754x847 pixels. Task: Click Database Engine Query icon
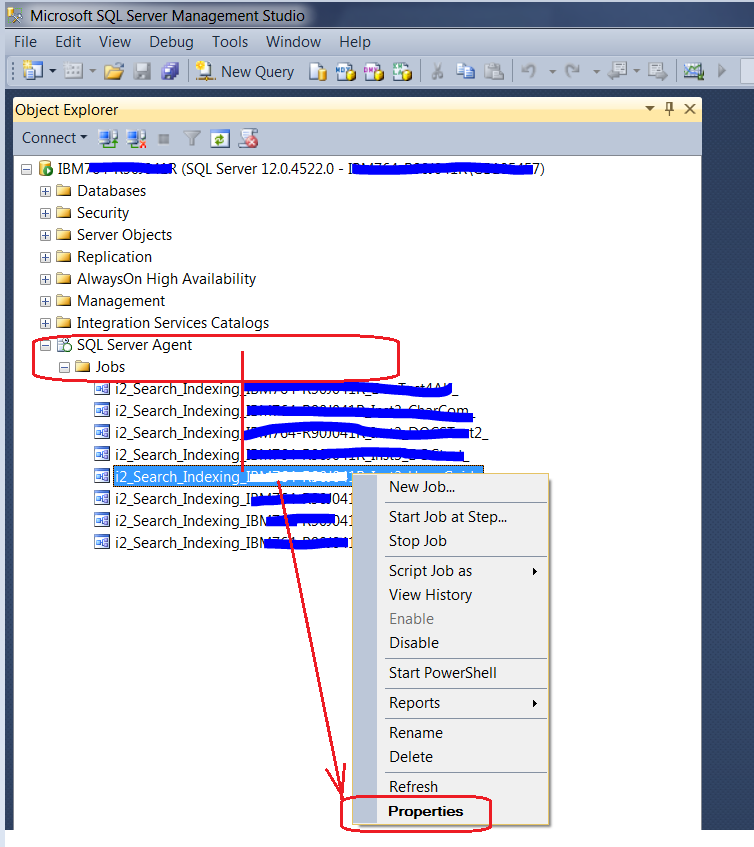(x=318, y=71)
